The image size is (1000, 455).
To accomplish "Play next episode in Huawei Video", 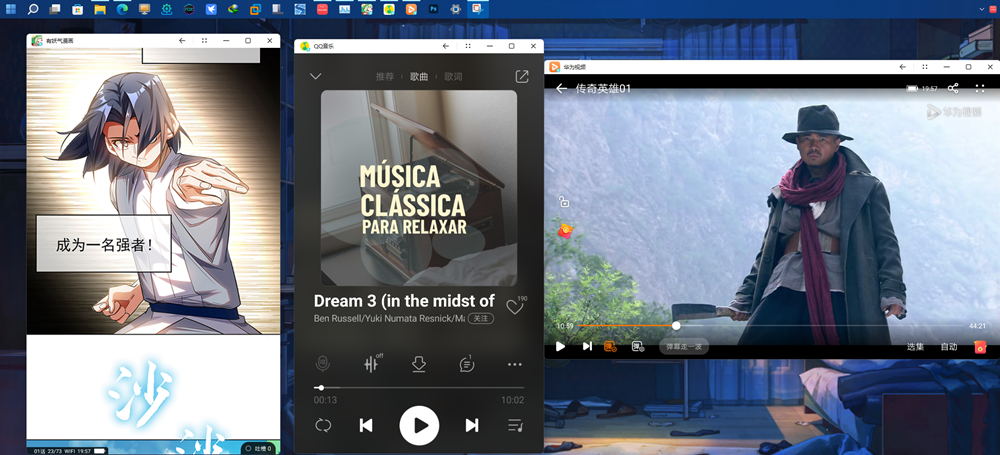I will [x=587, y=347].
